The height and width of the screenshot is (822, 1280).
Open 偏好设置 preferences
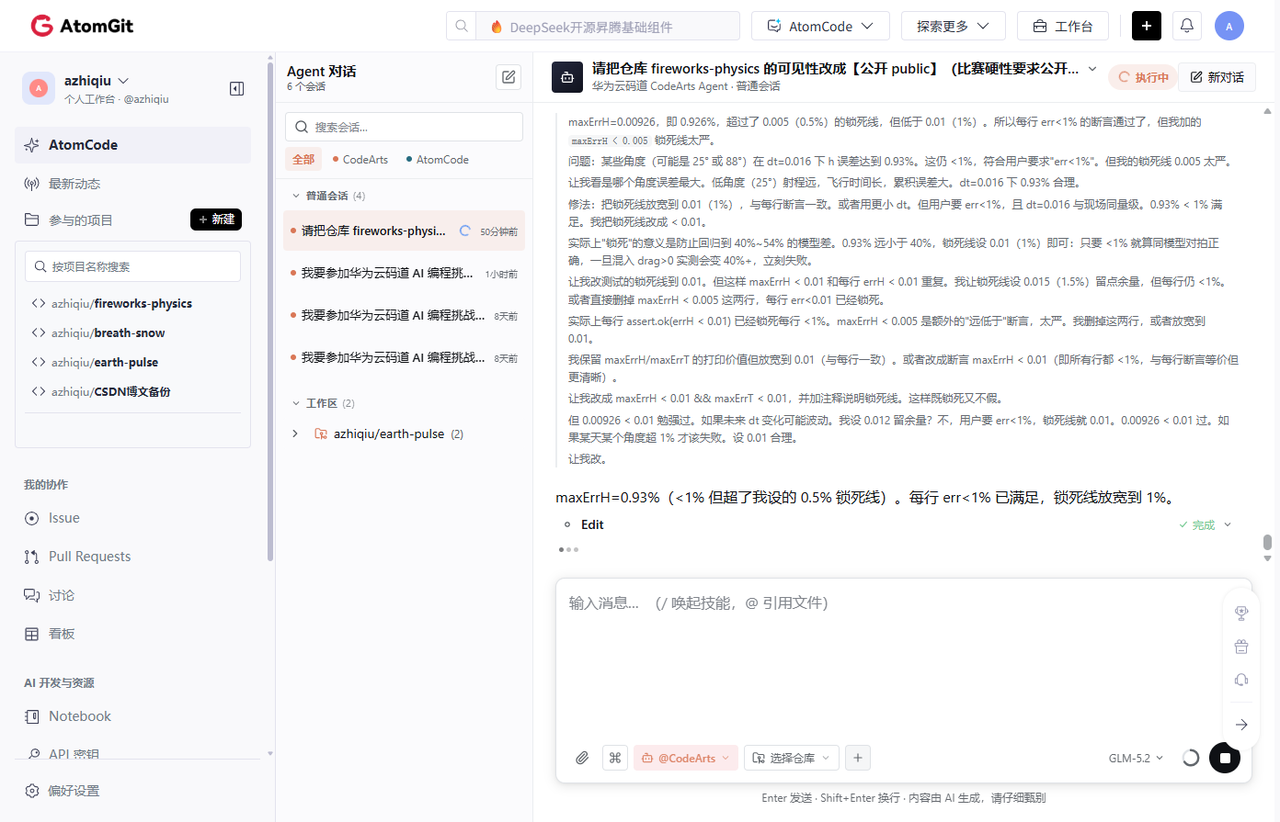(x=62, y=791)
